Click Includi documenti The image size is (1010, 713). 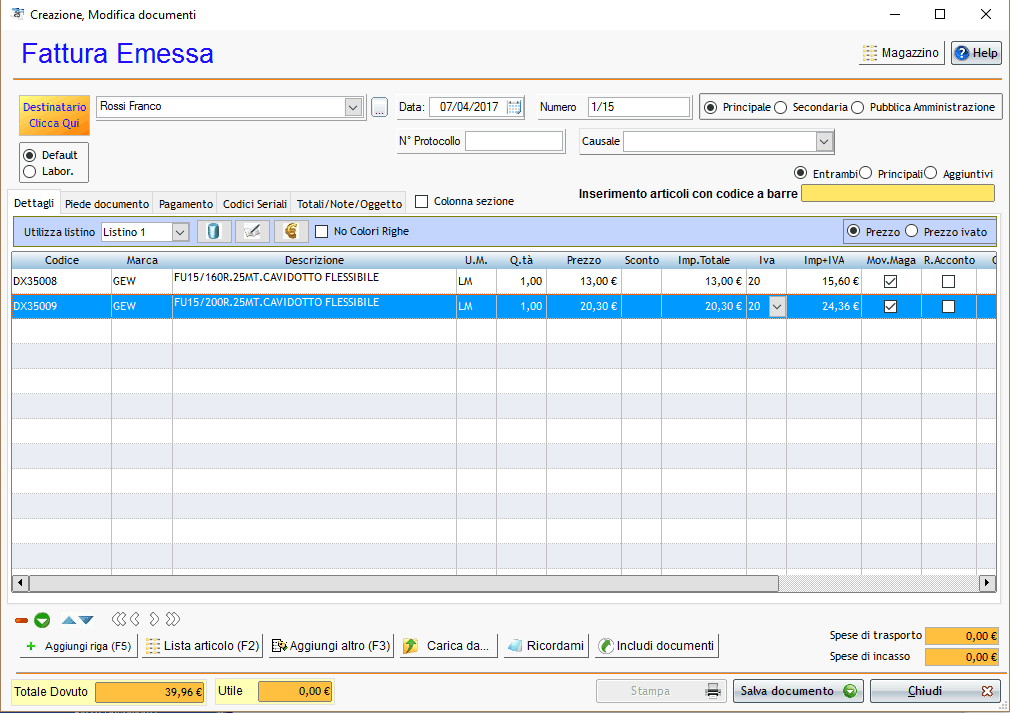pos(656,646)
